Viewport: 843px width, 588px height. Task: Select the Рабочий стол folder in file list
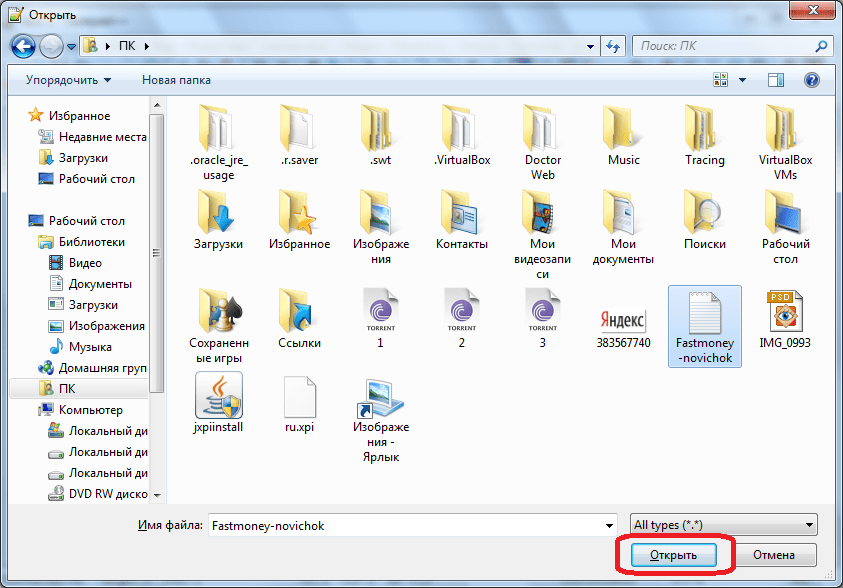(x=785, y=227)
